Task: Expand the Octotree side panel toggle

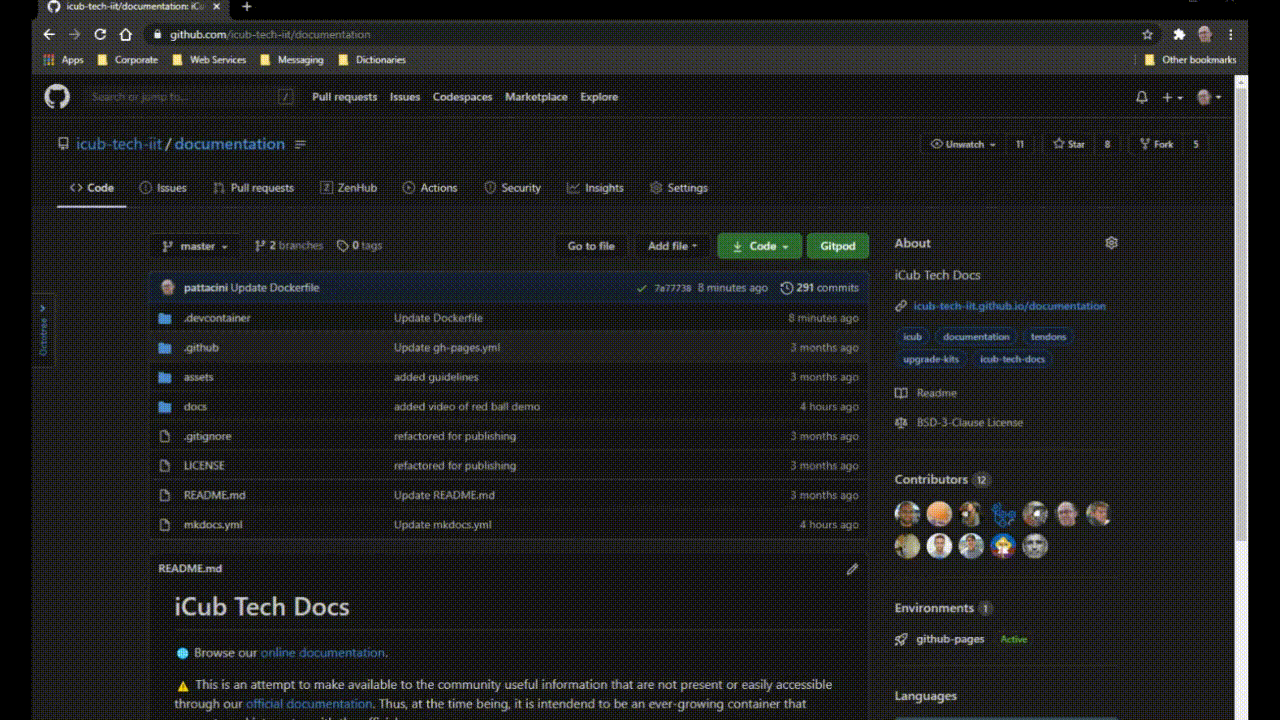Action: (42, 330)
